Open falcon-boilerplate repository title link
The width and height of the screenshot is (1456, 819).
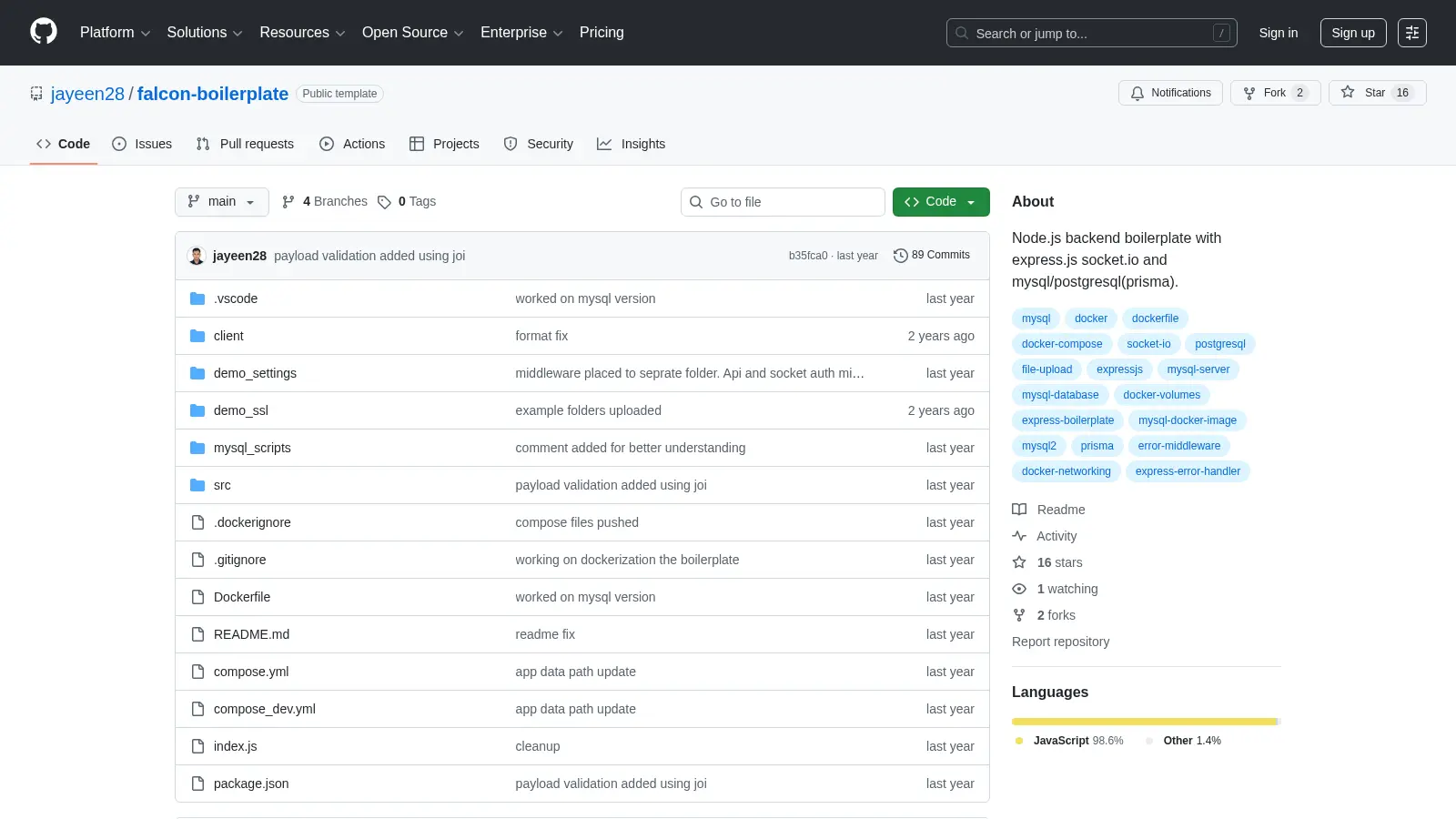coord(213,94)
